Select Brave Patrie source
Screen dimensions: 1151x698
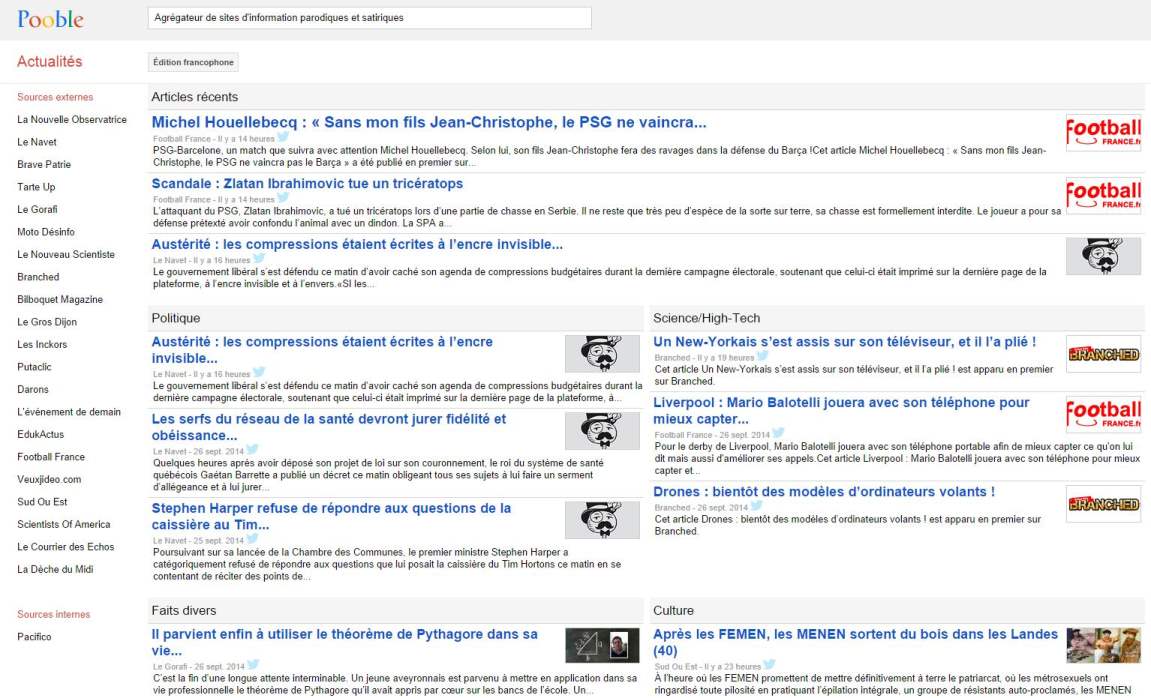[44, 164]
